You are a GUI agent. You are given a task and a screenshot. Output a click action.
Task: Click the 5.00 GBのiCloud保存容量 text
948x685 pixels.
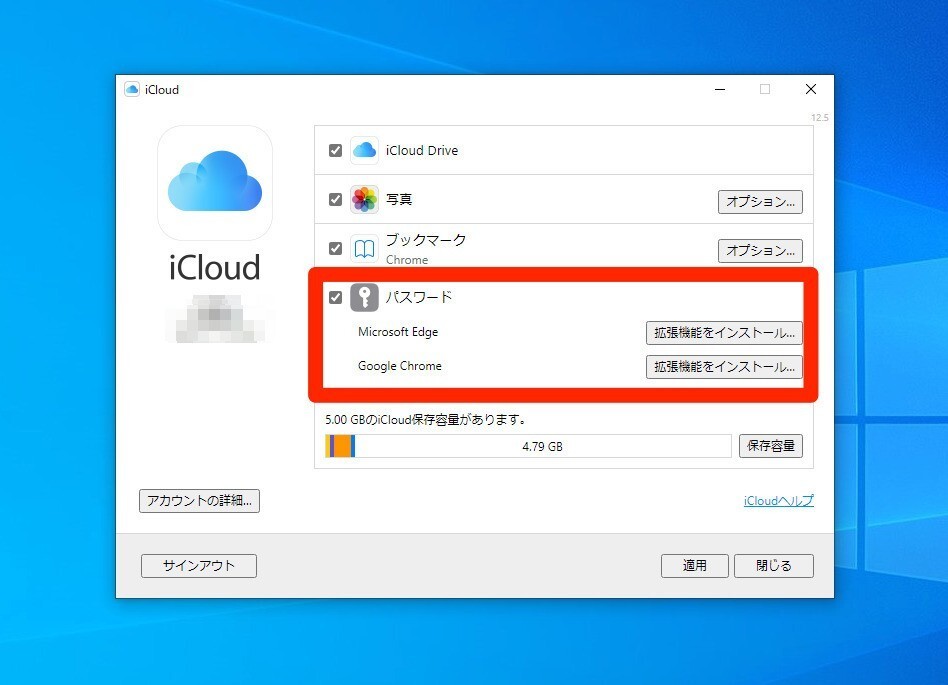tap(426, 420)
